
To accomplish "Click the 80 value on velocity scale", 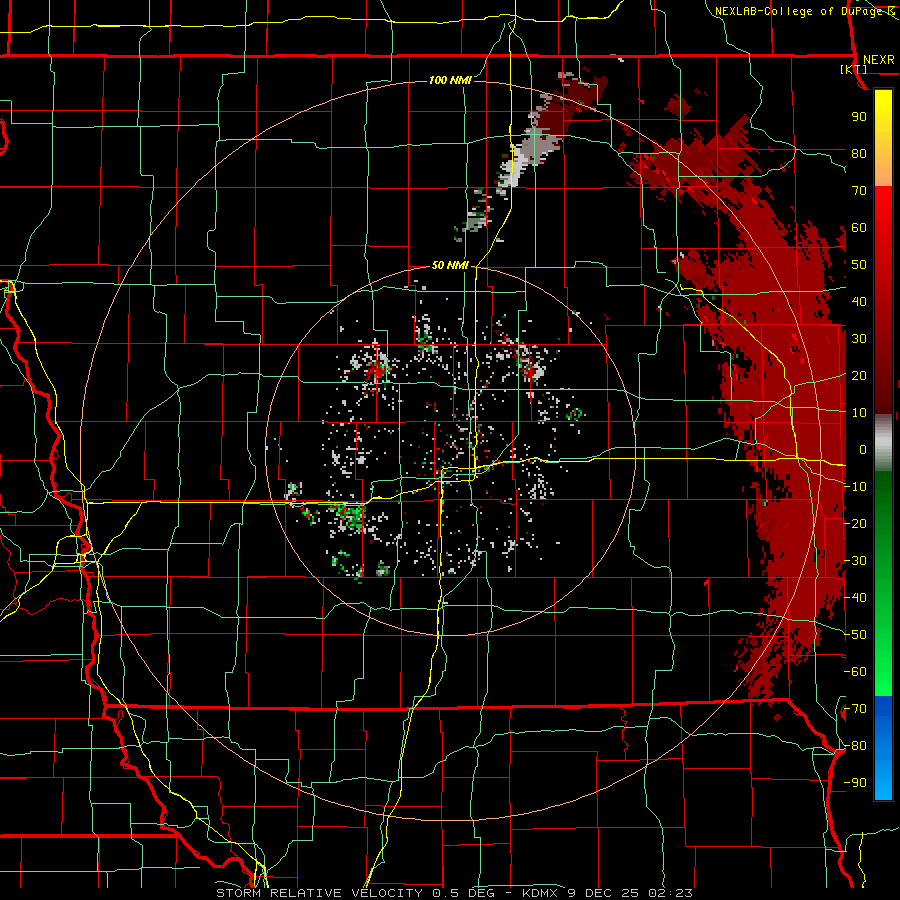I will tap(859, 153).
